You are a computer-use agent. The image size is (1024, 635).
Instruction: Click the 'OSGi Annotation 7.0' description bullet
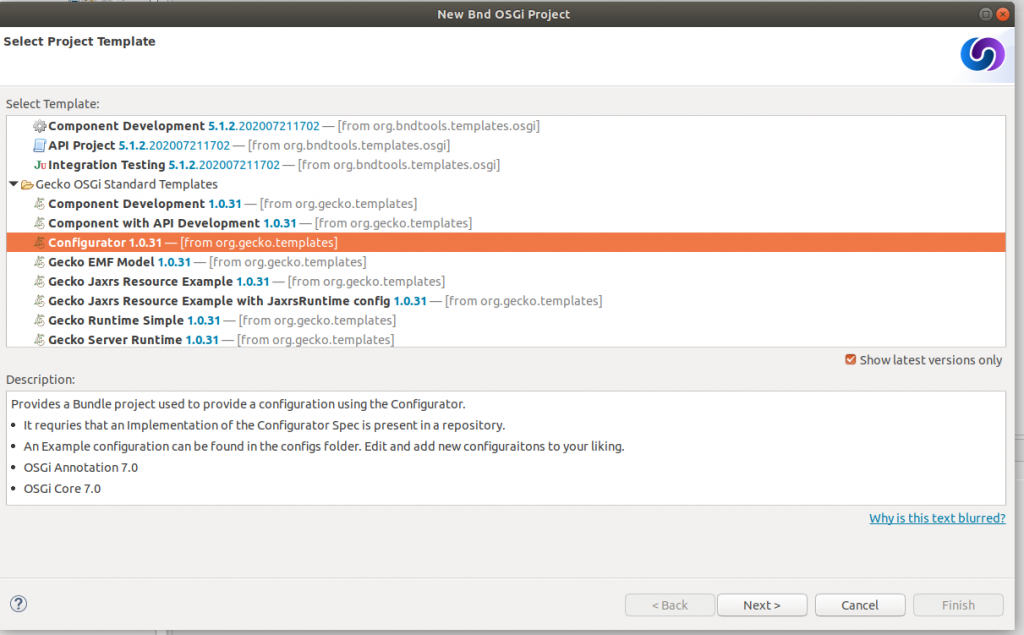click(x=81, y=468)
